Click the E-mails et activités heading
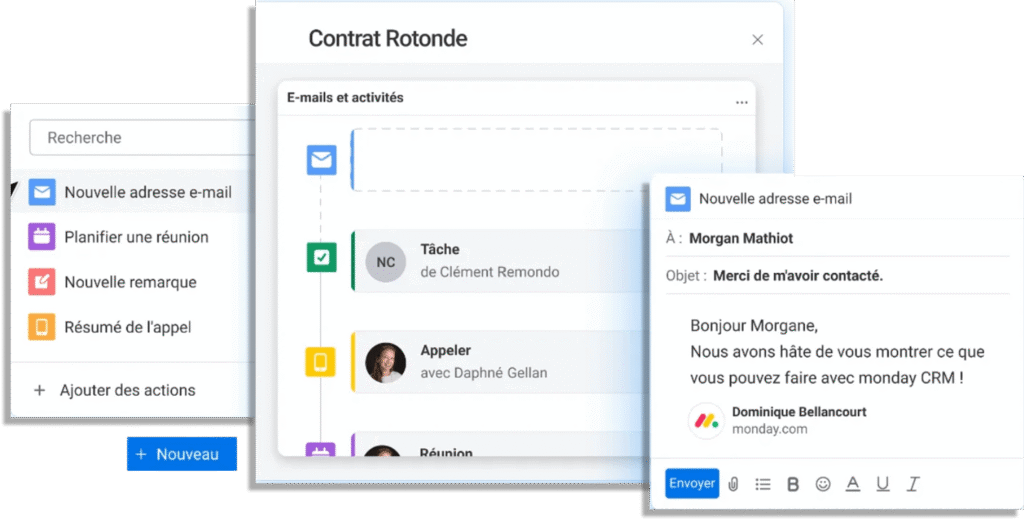 [345, 97]
